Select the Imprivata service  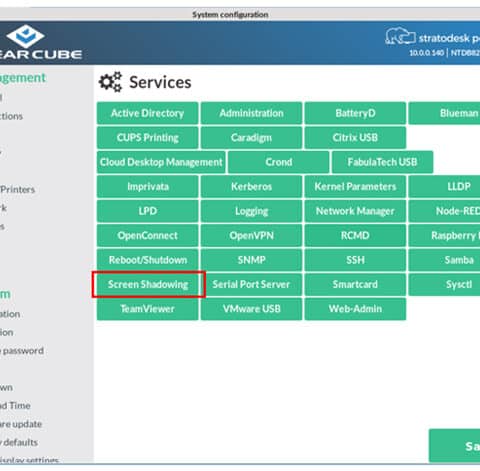147,186
